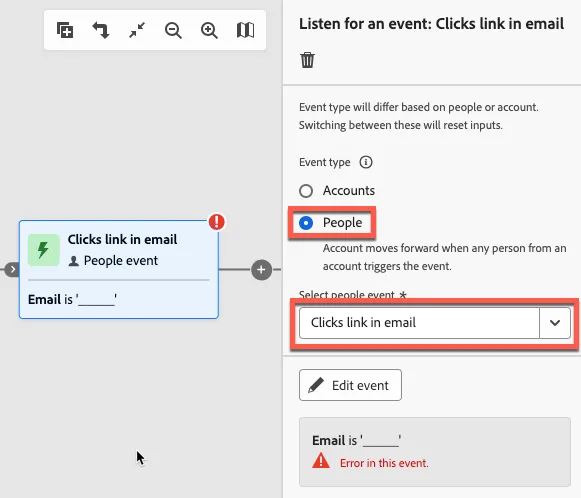Select the Clicks link in email node title
Image resolution: width=581 pixels, height=498 pixels.
point(122,239)
